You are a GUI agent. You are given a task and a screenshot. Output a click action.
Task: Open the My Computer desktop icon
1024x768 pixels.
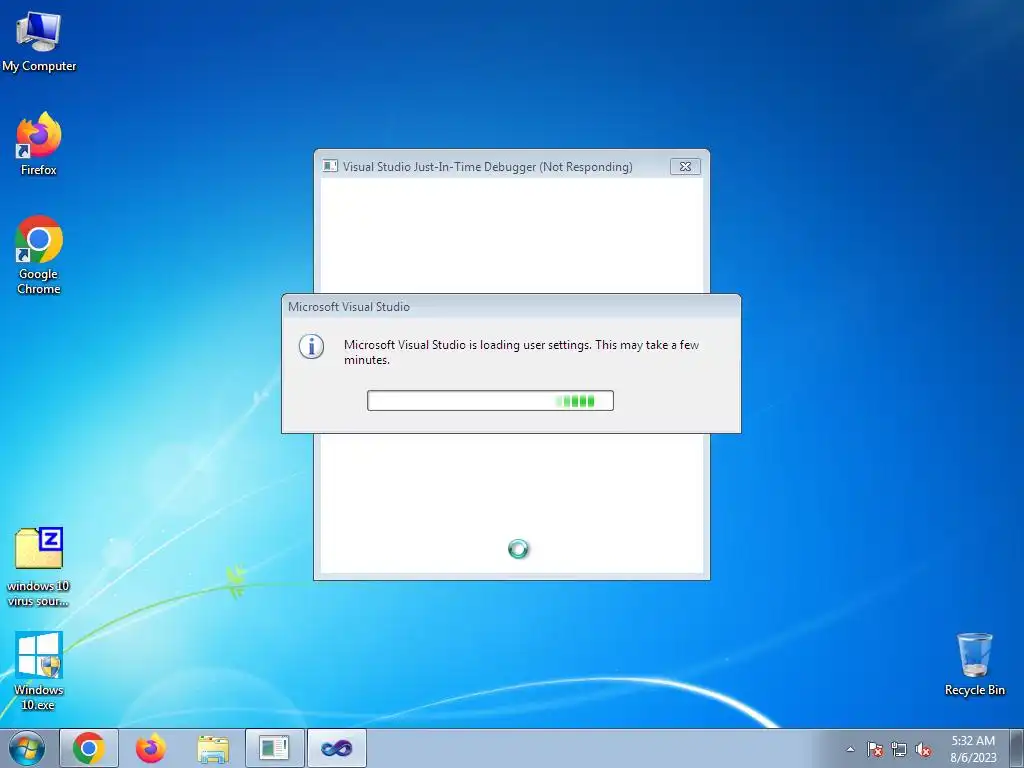click(39, 41)
